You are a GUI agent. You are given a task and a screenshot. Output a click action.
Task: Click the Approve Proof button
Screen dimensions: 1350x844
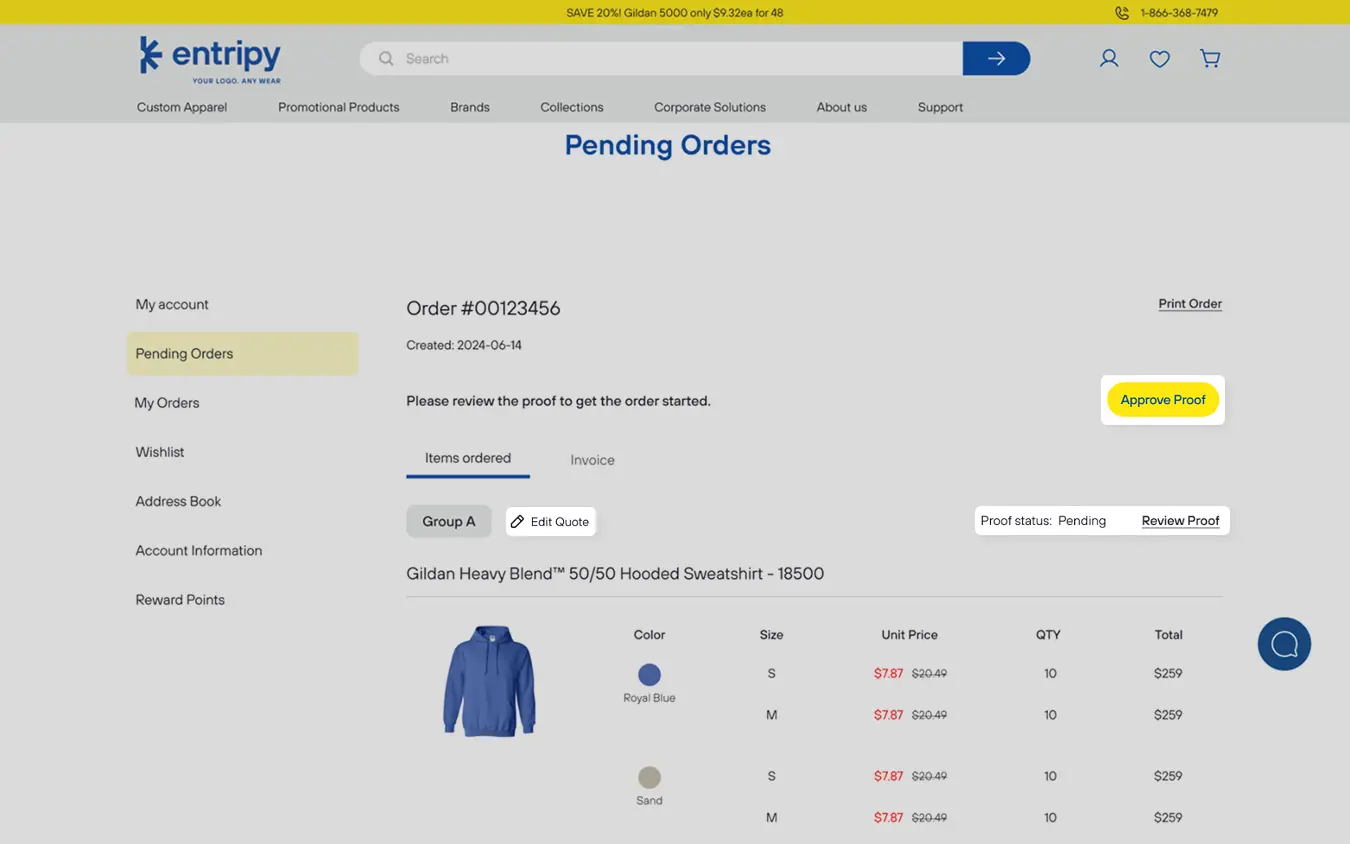pos(1163,400)
